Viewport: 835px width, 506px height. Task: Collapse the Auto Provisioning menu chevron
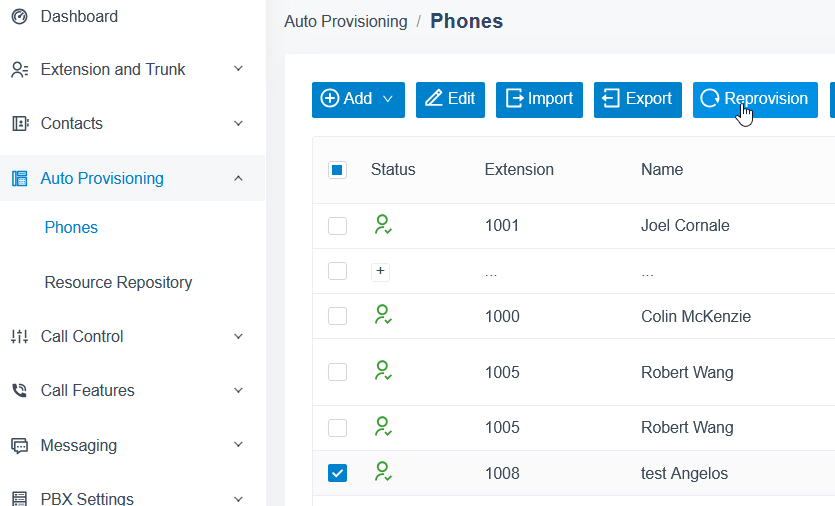239,178
